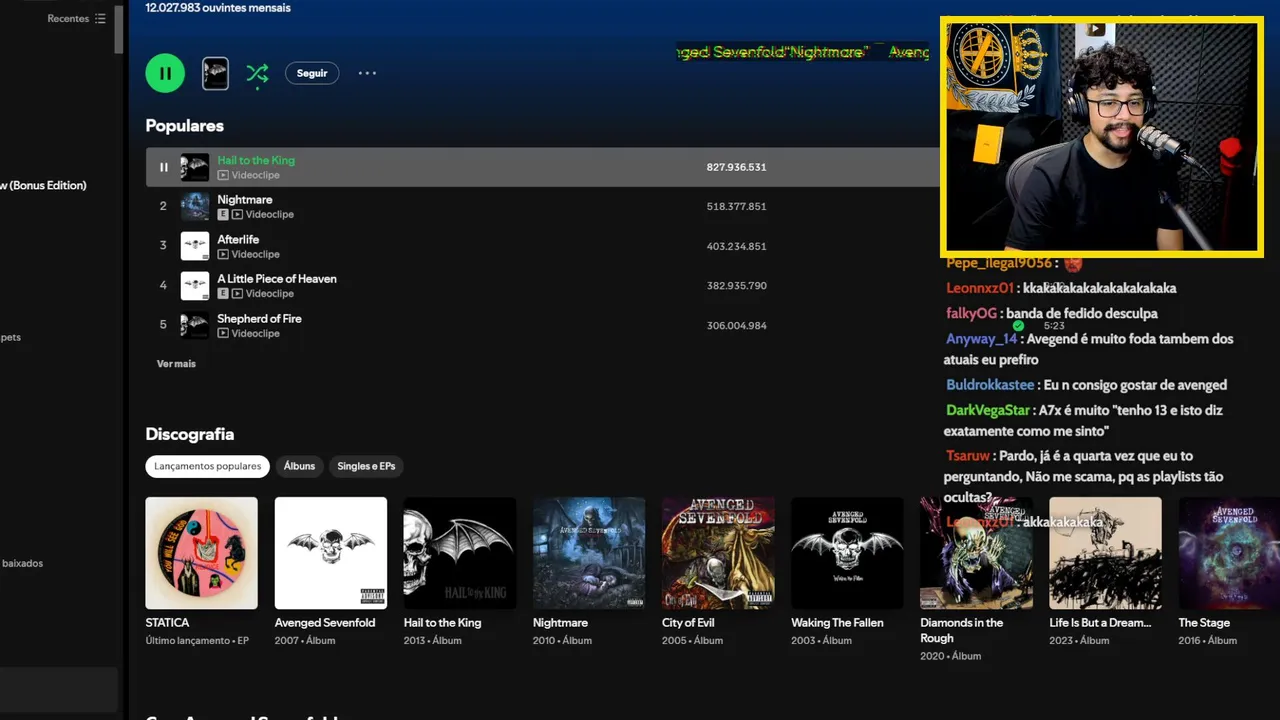Pause playback with the green button

(165, 73)
